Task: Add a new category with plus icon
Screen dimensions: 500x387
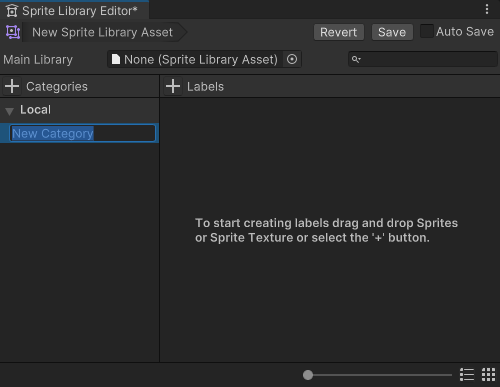Action: tap(12, 86)
